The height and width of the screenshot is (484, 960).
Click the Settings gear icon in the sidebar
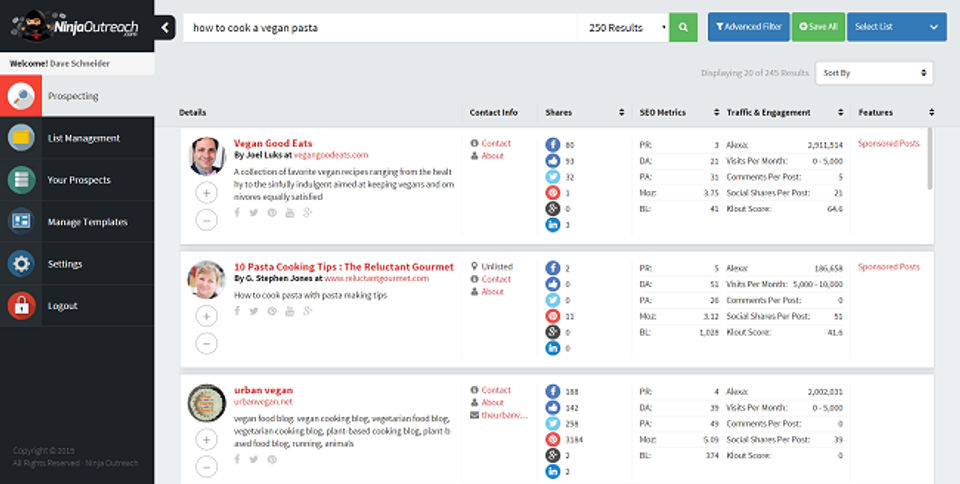click(21, 264)
